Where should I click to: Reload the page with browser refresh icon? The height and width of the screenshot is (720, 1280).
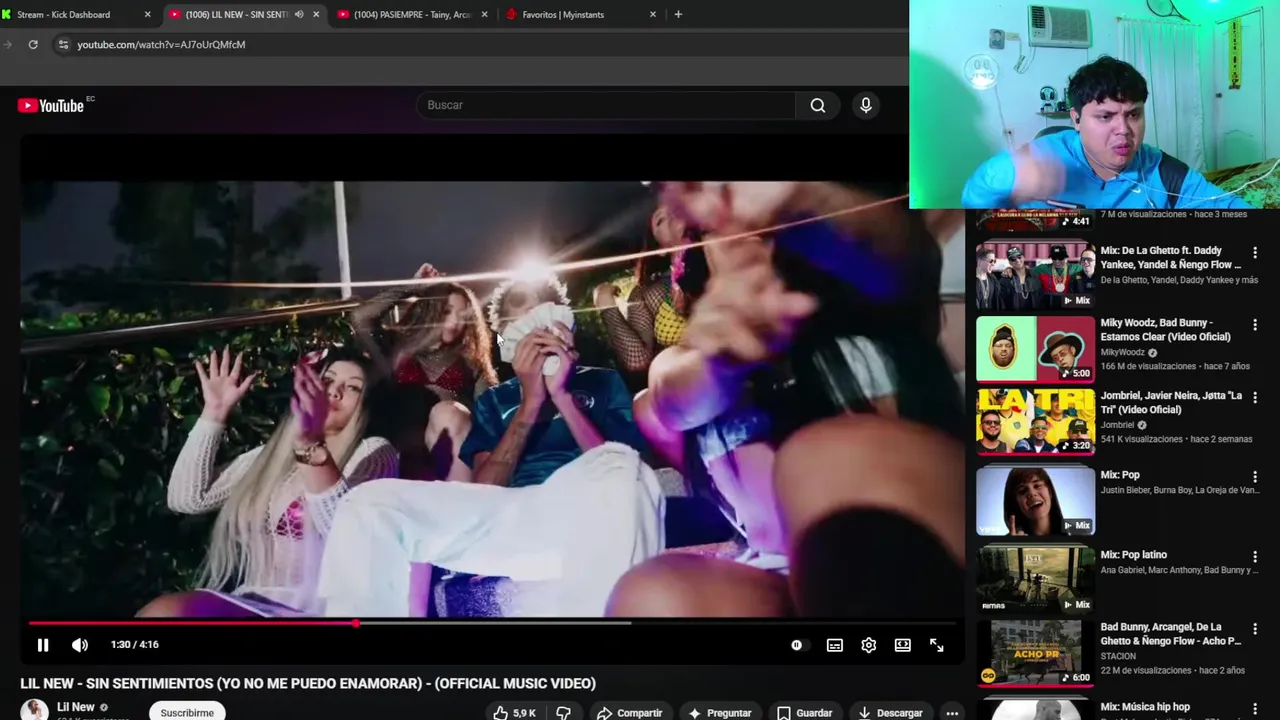pos(33,44)
